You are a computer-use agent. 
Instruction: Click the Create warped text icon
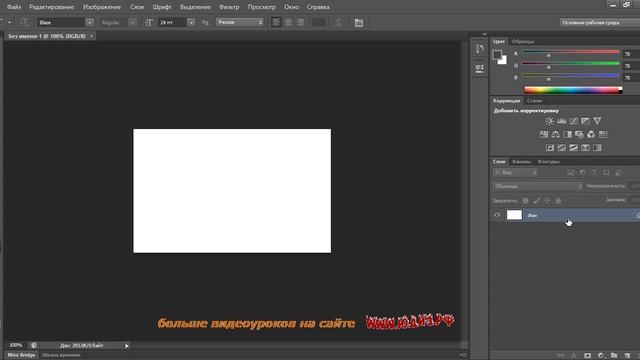[x=338, y=22]
